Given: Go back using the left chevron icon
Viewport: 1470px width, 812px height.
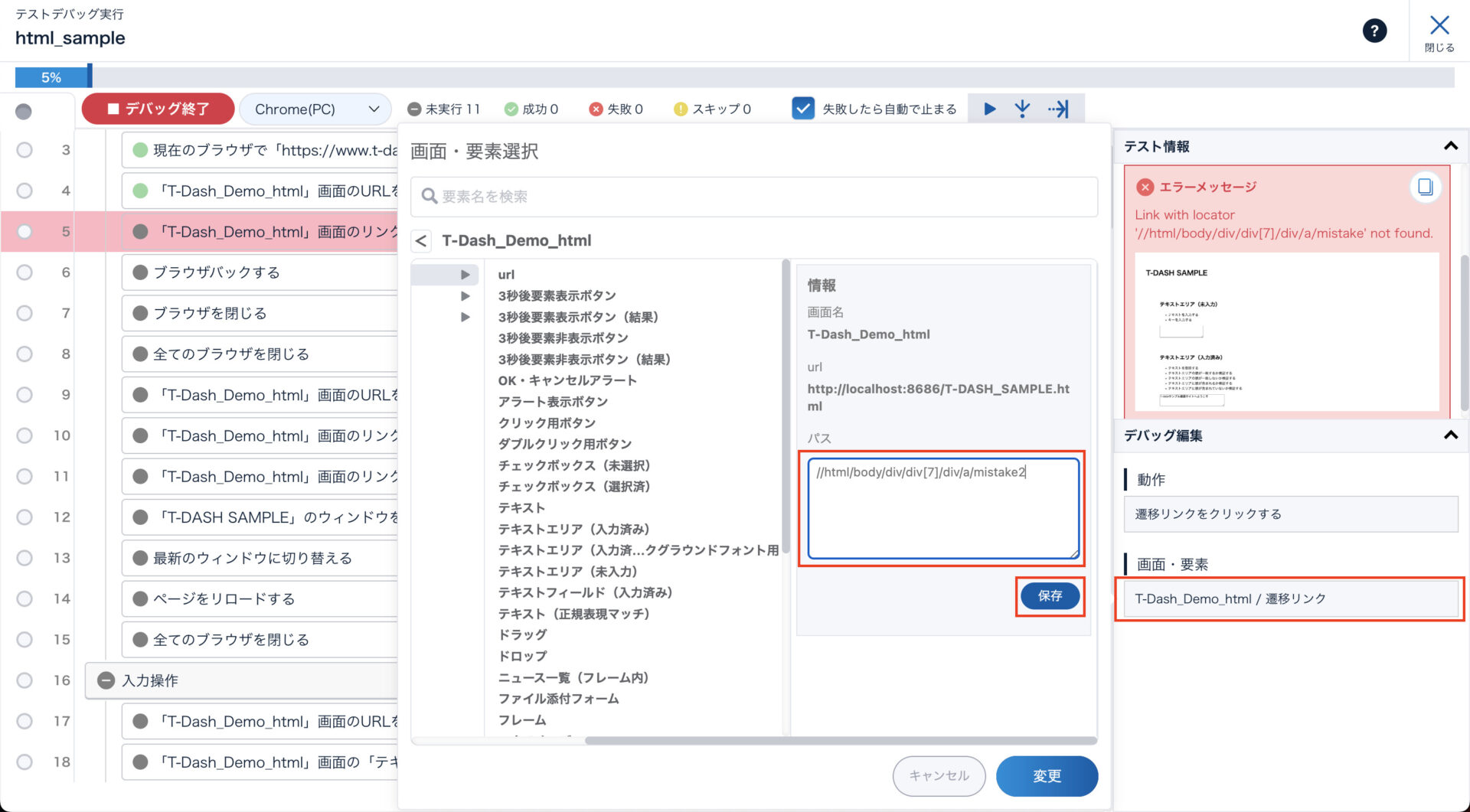Looking at the screenshot, I should click(x=421, y=241).
